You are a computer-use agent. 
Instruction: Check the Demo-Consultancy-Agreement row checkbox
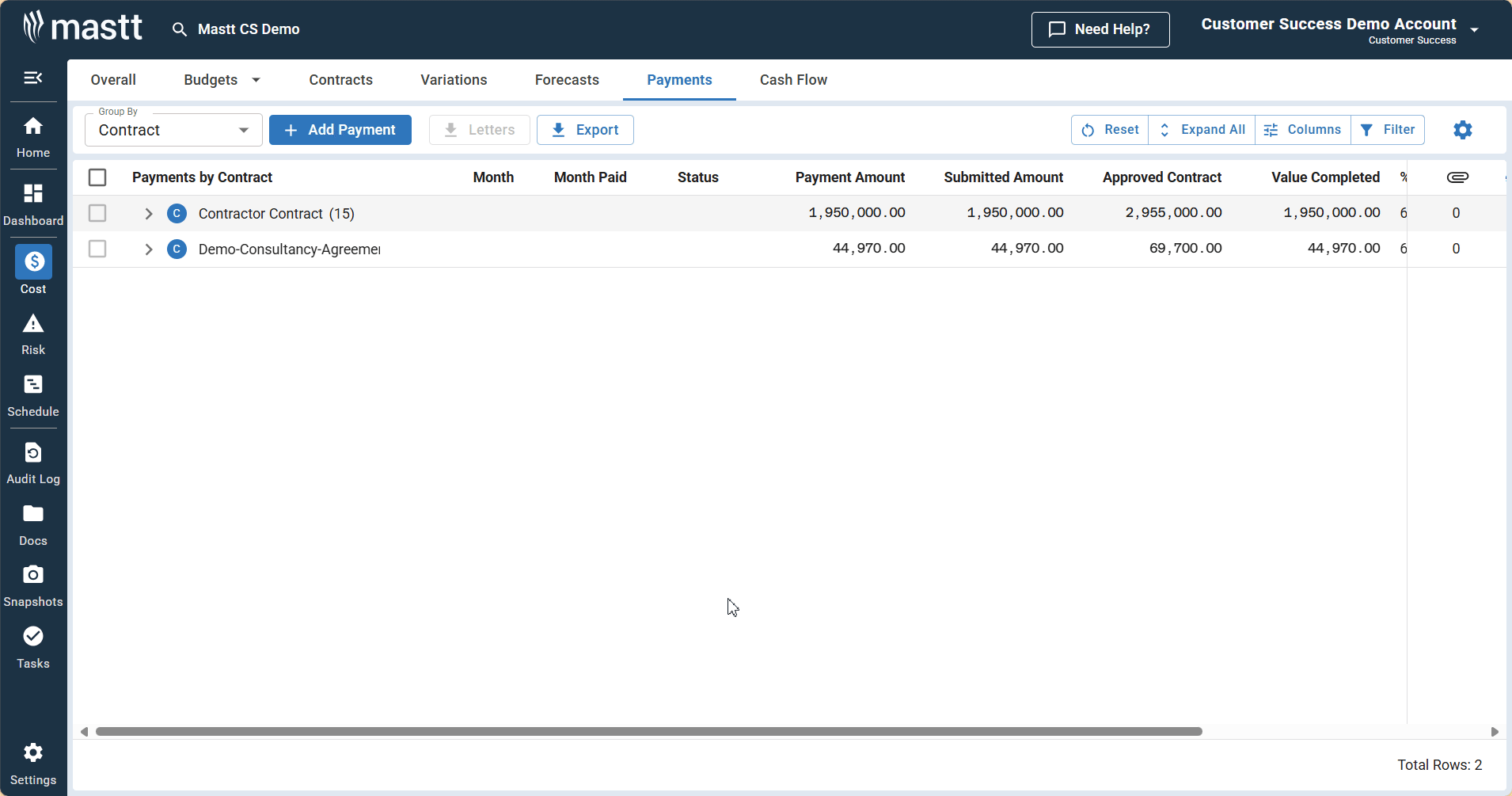97,249
